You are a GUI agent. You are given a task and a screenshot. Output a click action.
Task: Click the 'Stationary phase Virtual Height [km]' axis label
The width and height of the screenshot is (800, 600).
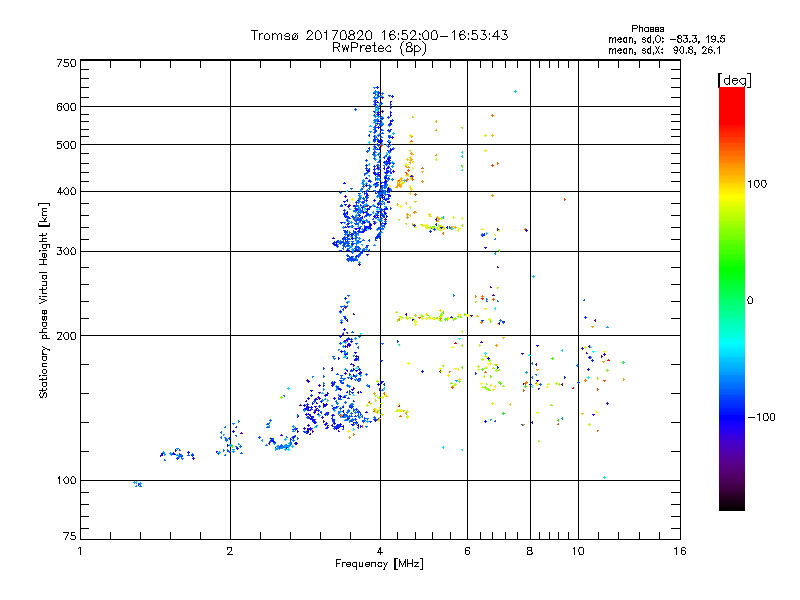pos(44,300)
